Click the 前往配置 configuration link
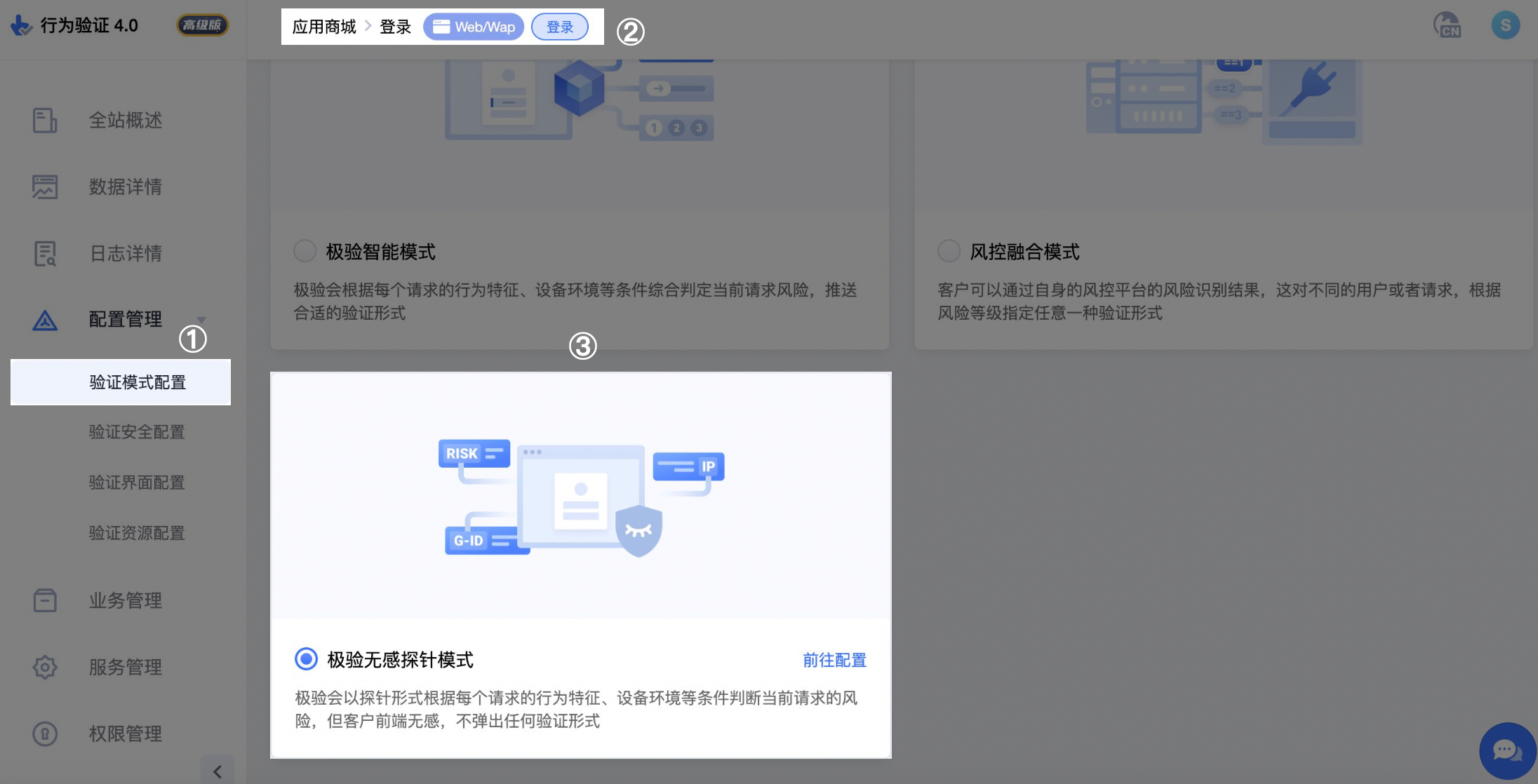1538x784 pixels. (x=834, y=660)
